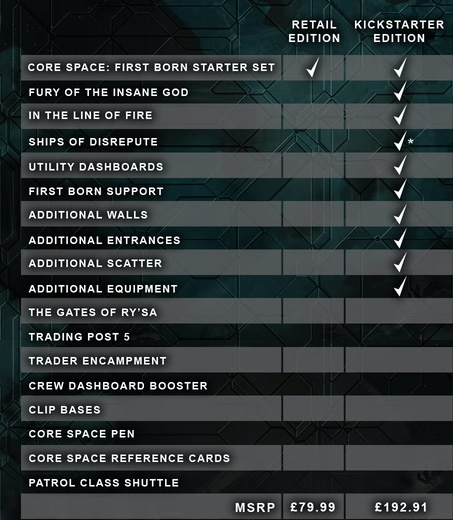Click Kickstarter checkmark for Additional Walls
This screenshot has width=453, height=520.
tap(400, 214)
